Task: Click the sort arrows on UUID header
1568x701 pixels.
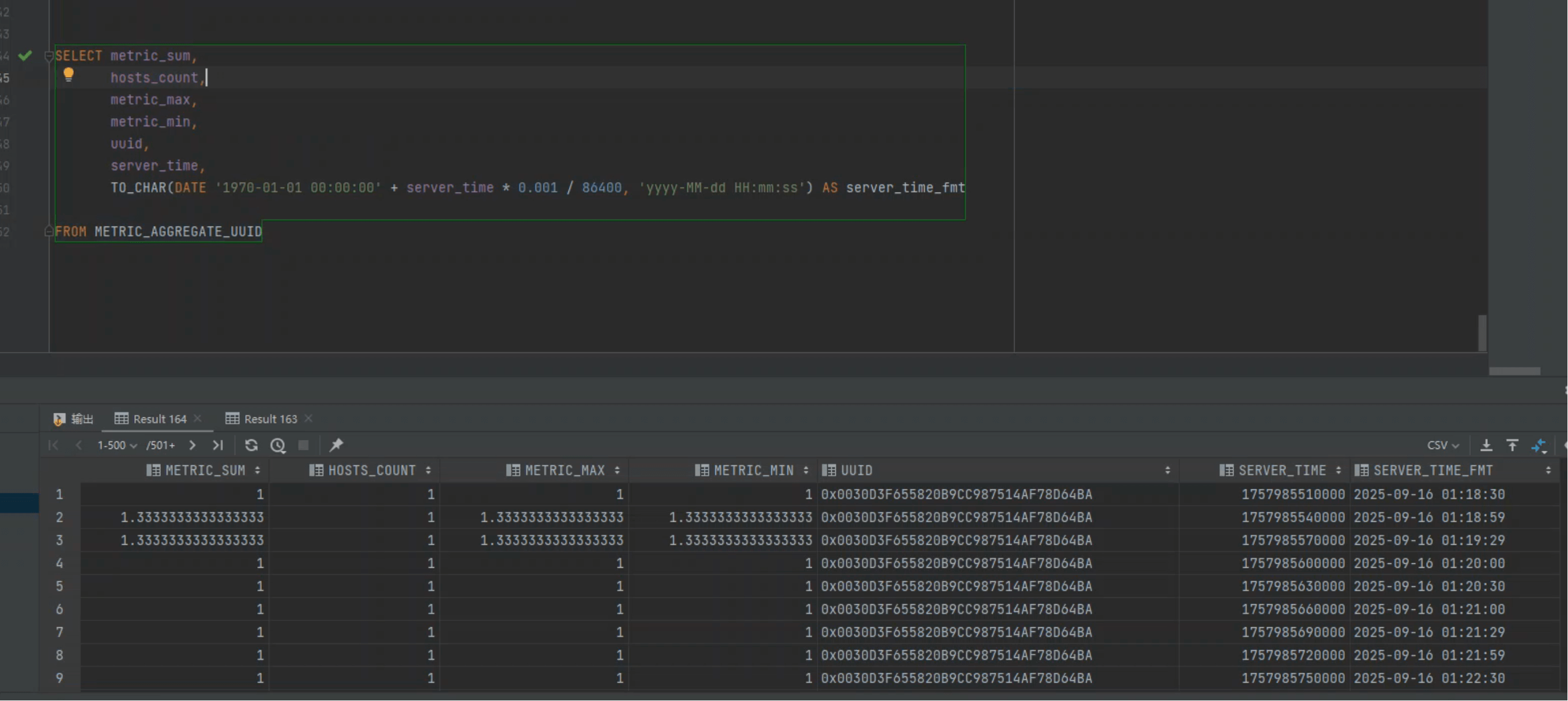Action: 1167,470
